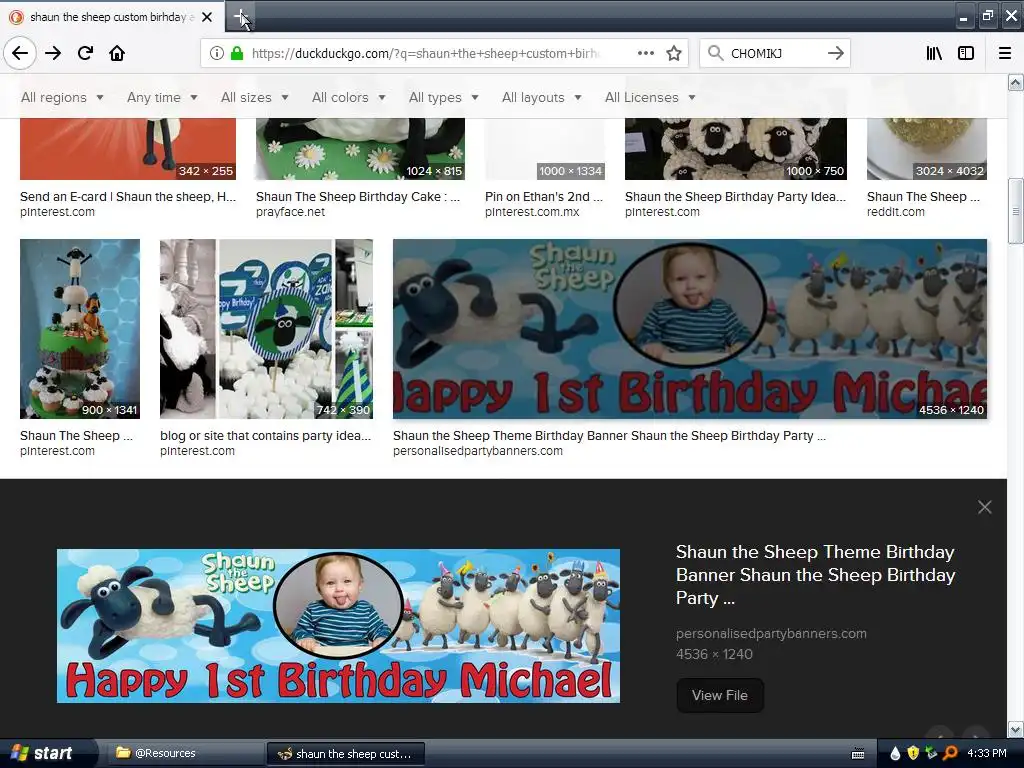The image size is (1024, 768).
Task: Expand the All sizes filter
Action: click(x=255, y=97)
